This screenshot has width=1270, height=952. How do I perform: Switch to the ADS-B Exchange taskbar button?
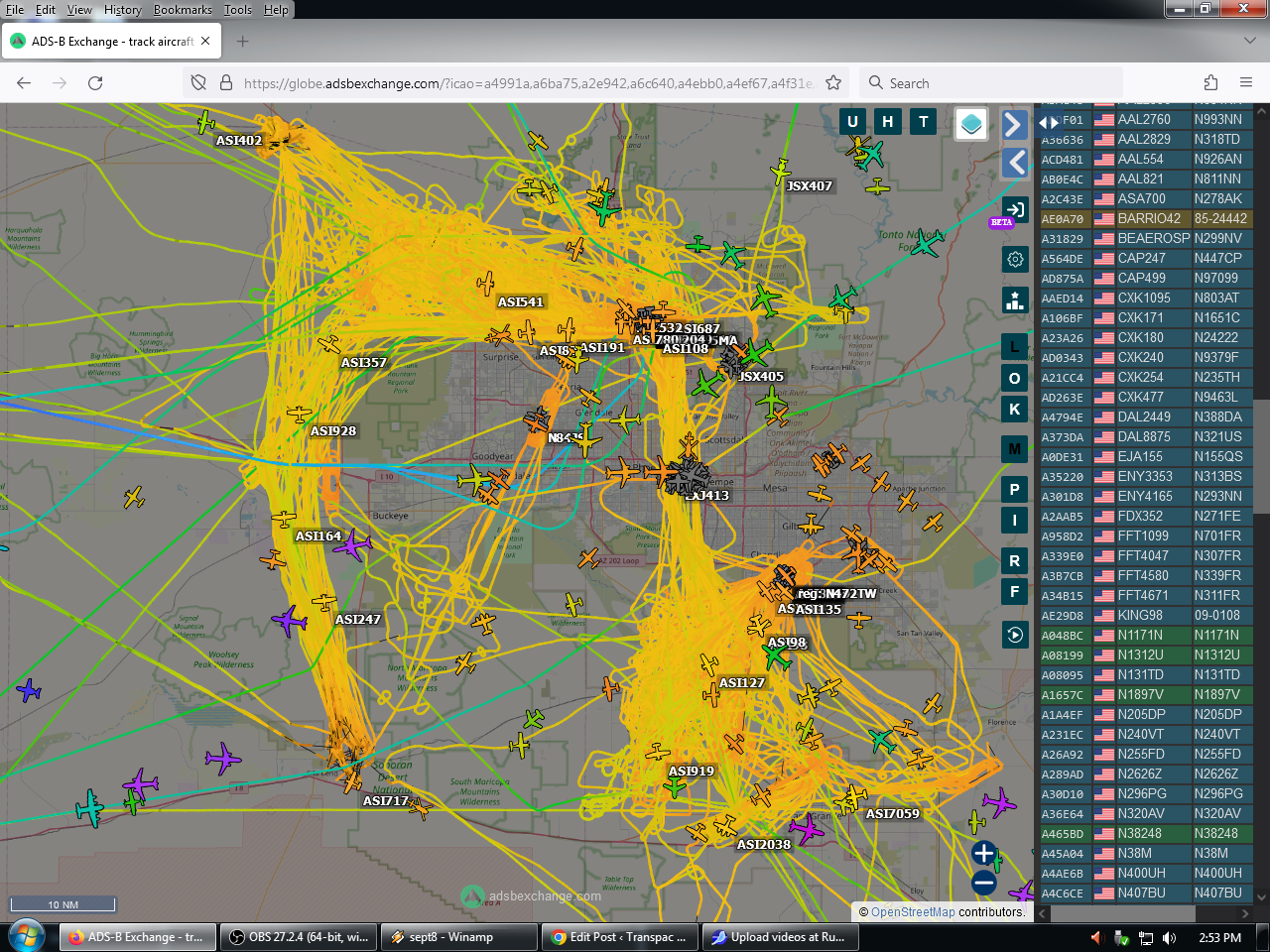point(137,937)
